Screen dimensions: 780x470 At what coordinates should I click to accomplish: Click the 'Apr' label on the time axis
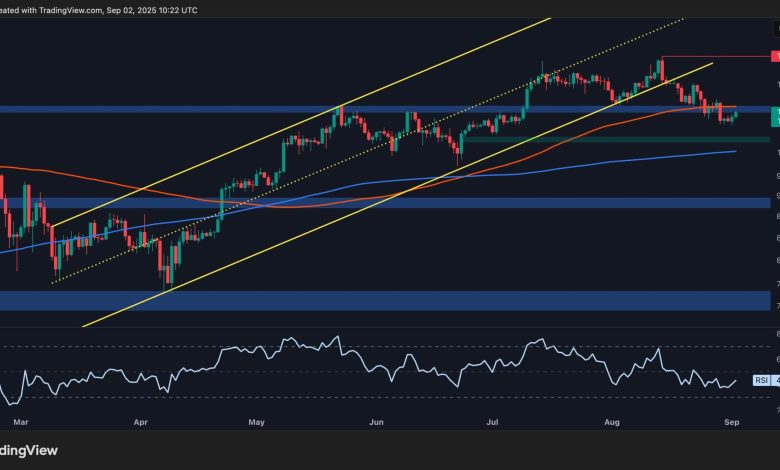141,422
